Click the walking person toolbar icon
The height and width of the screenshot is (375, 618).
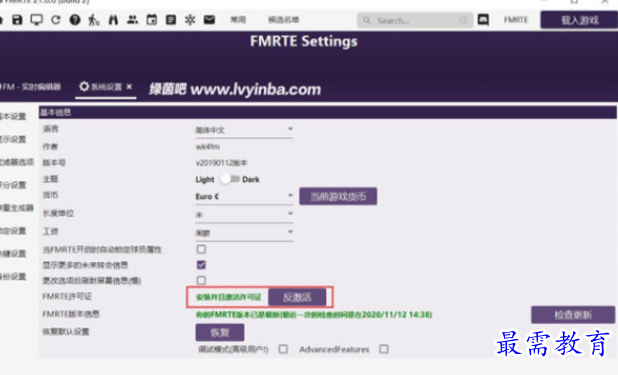click(x=94, y=20)
